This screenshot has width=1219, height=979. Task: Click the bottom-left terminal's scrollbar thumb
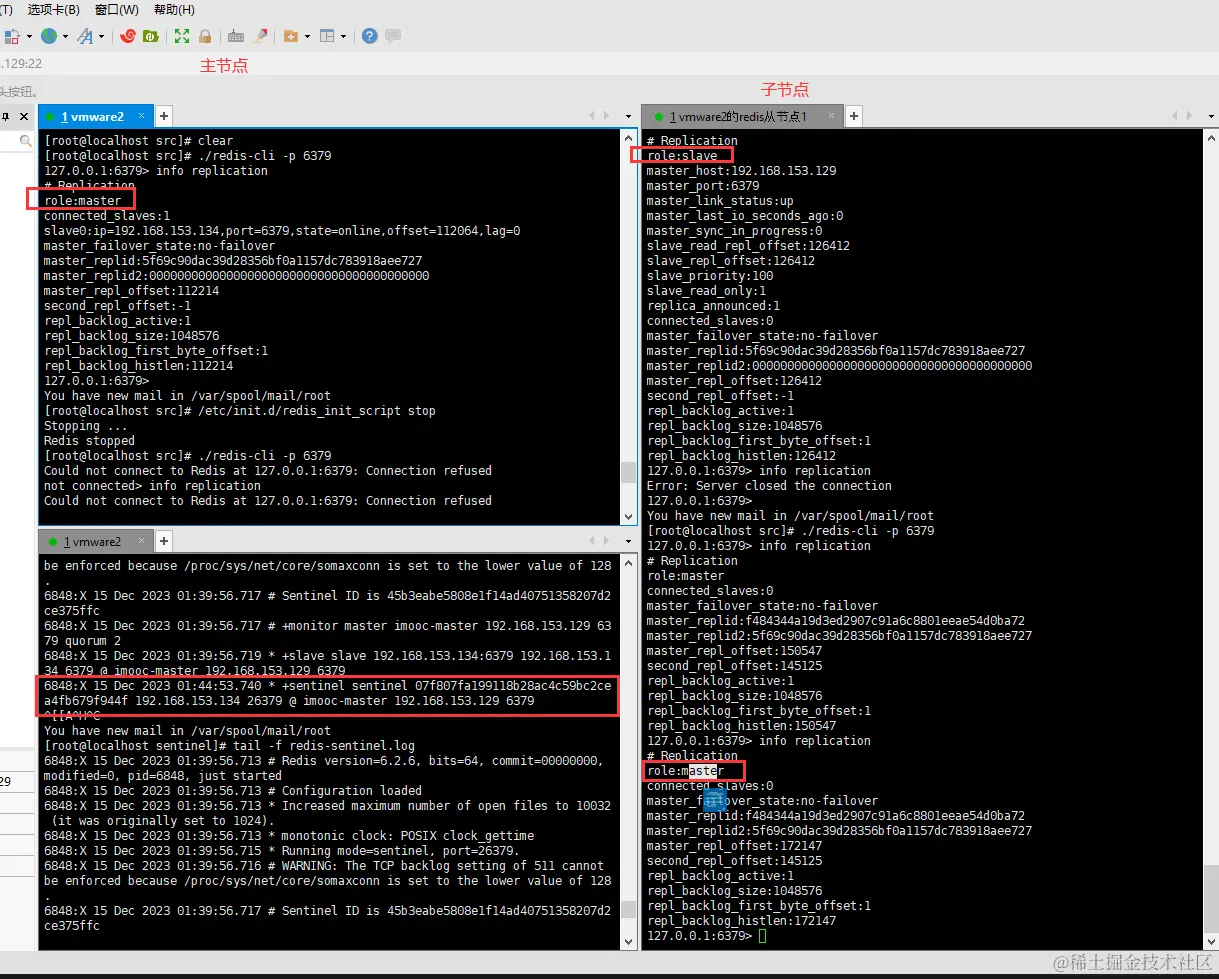click(628, 910)
